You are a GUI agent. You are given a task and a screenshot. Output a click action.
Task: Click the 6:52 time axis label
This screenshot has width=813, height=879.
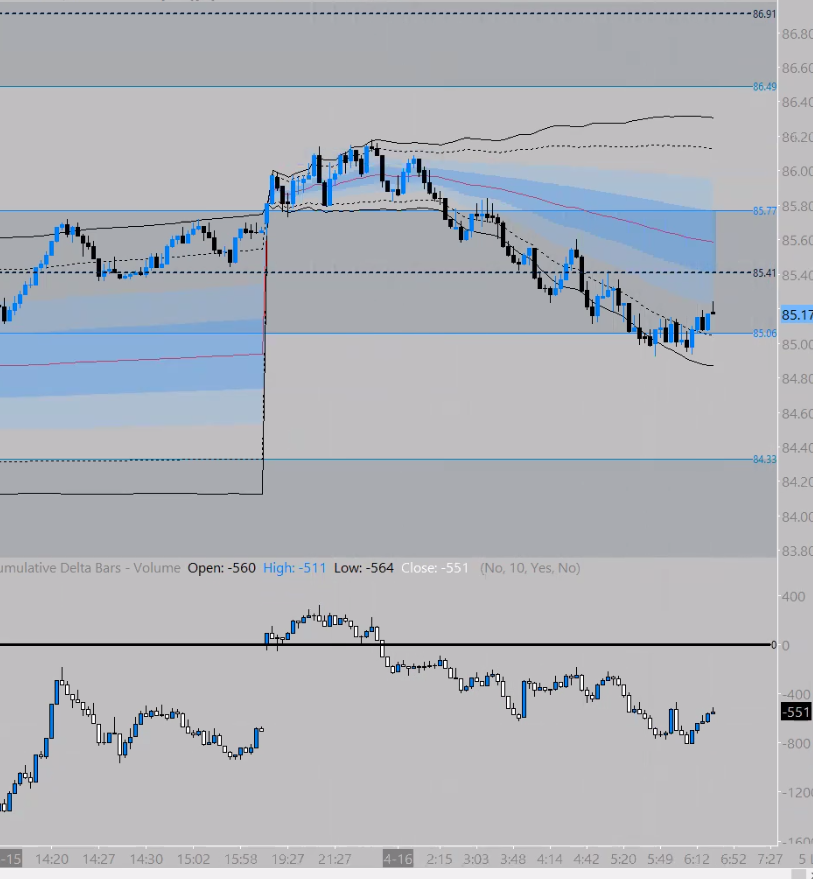(x=733, y=859)
